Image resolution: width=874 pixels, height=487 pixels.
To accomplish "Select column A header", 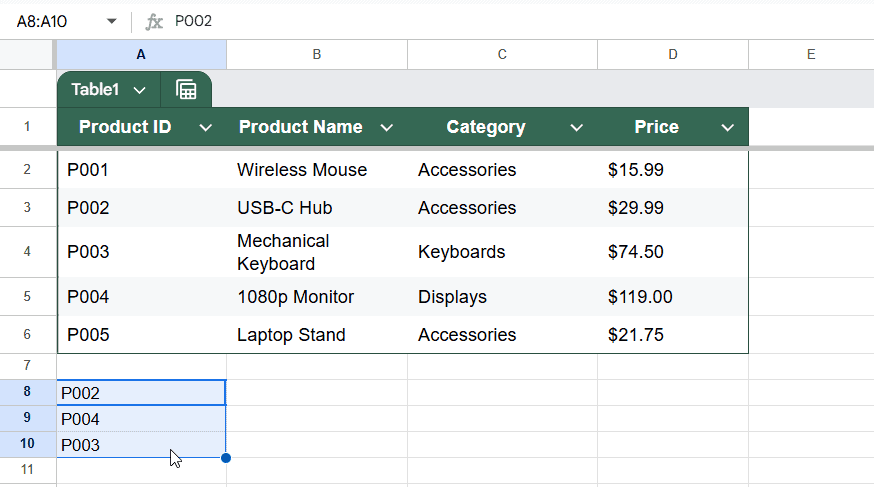I will click(141, 55).
